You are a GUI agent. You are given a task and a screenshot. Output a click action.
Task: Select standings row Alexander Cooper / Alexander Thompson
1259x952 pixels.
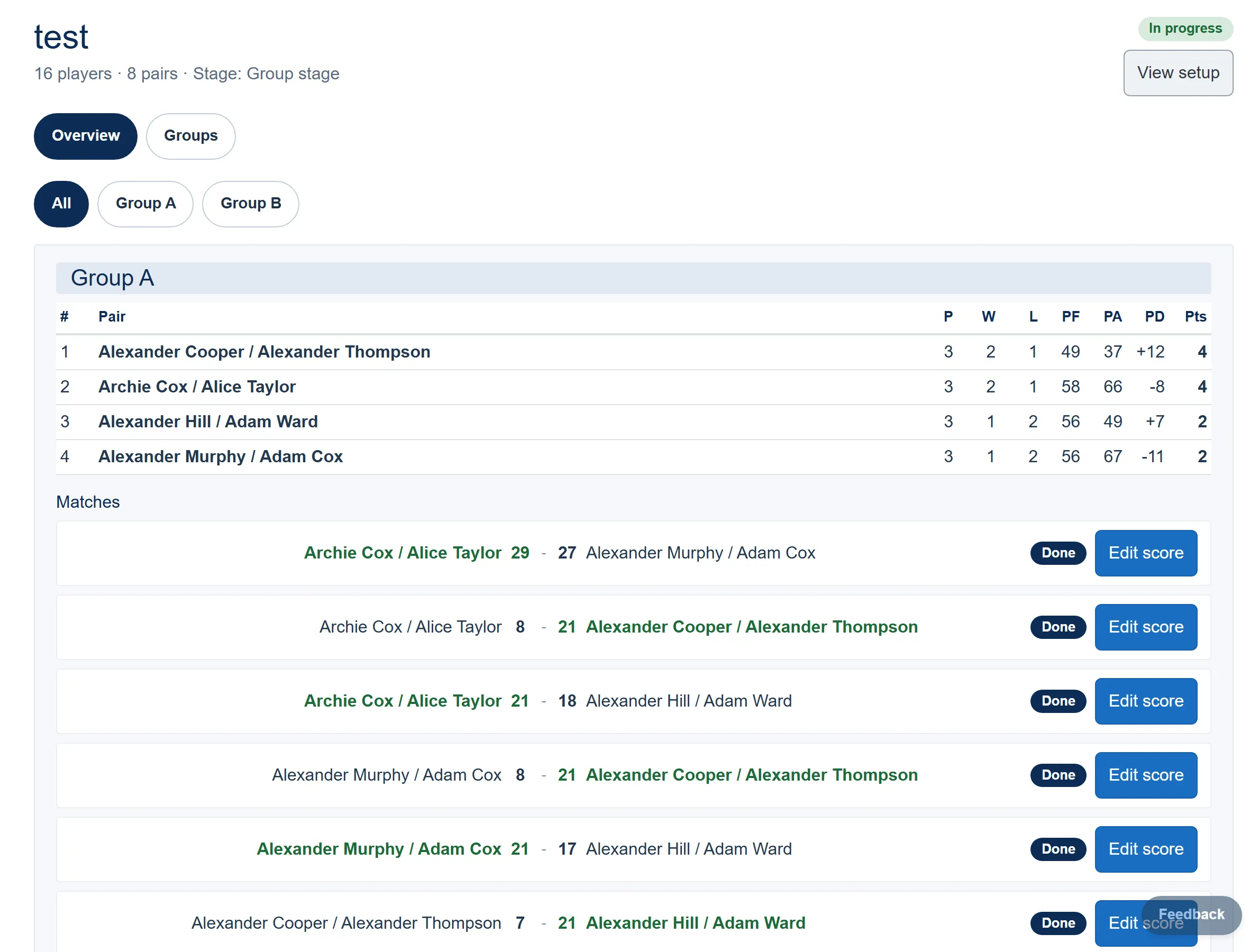coord(633,352)
